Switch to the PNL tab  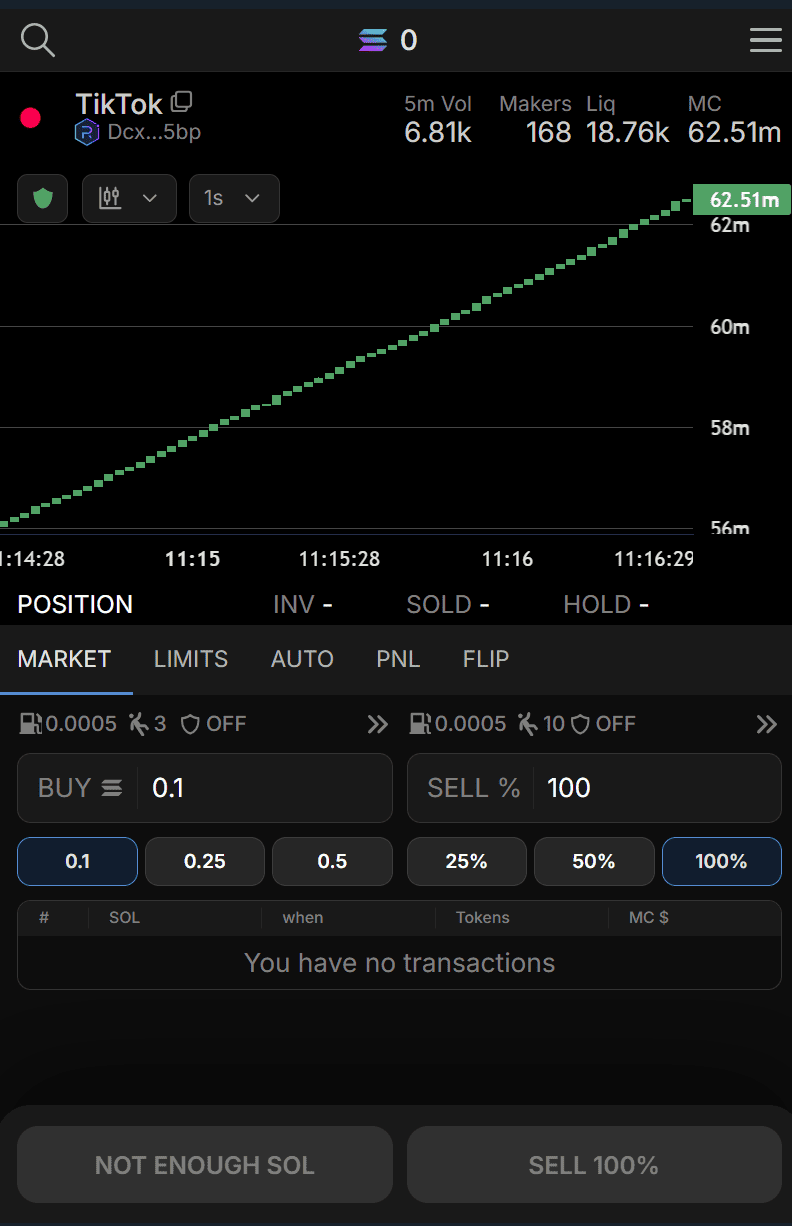[x=398, y=659]
